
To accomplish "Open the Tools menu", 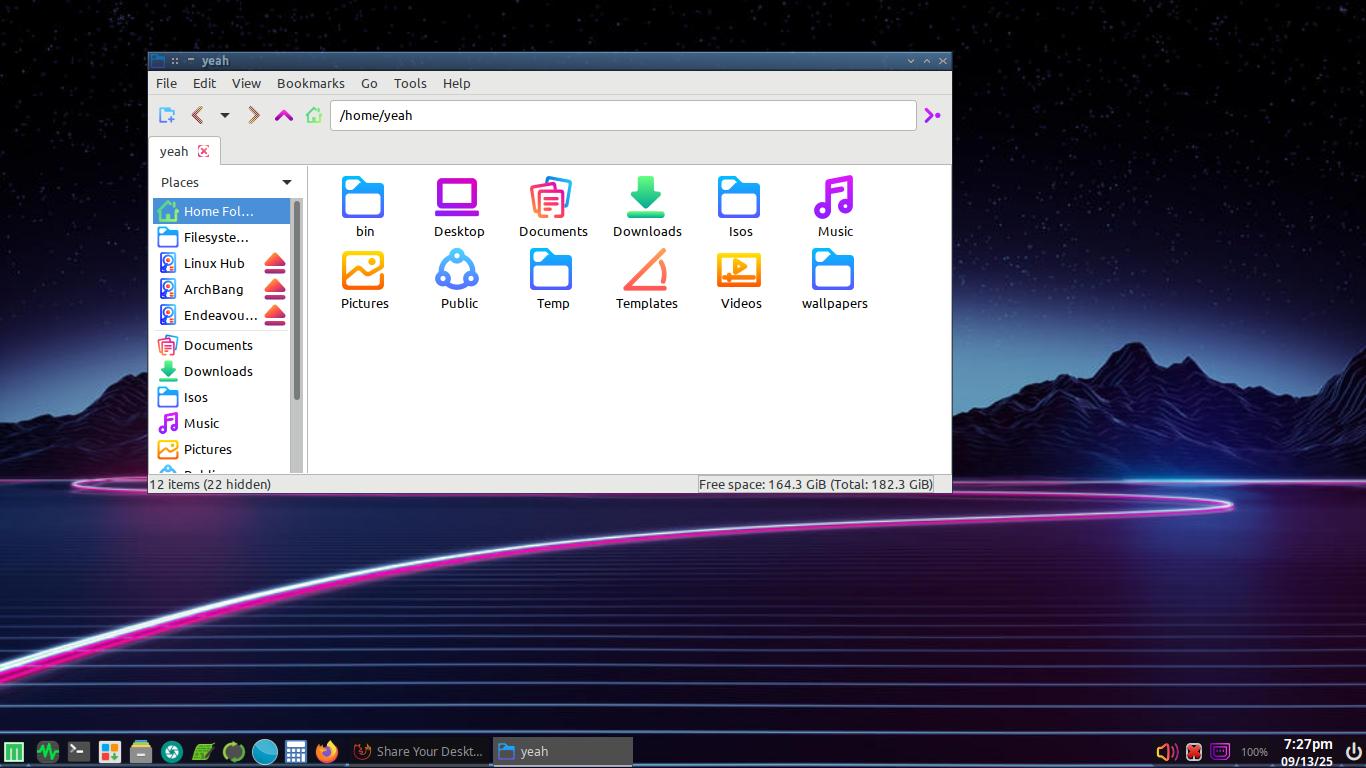I will click(x=410, y=83).
